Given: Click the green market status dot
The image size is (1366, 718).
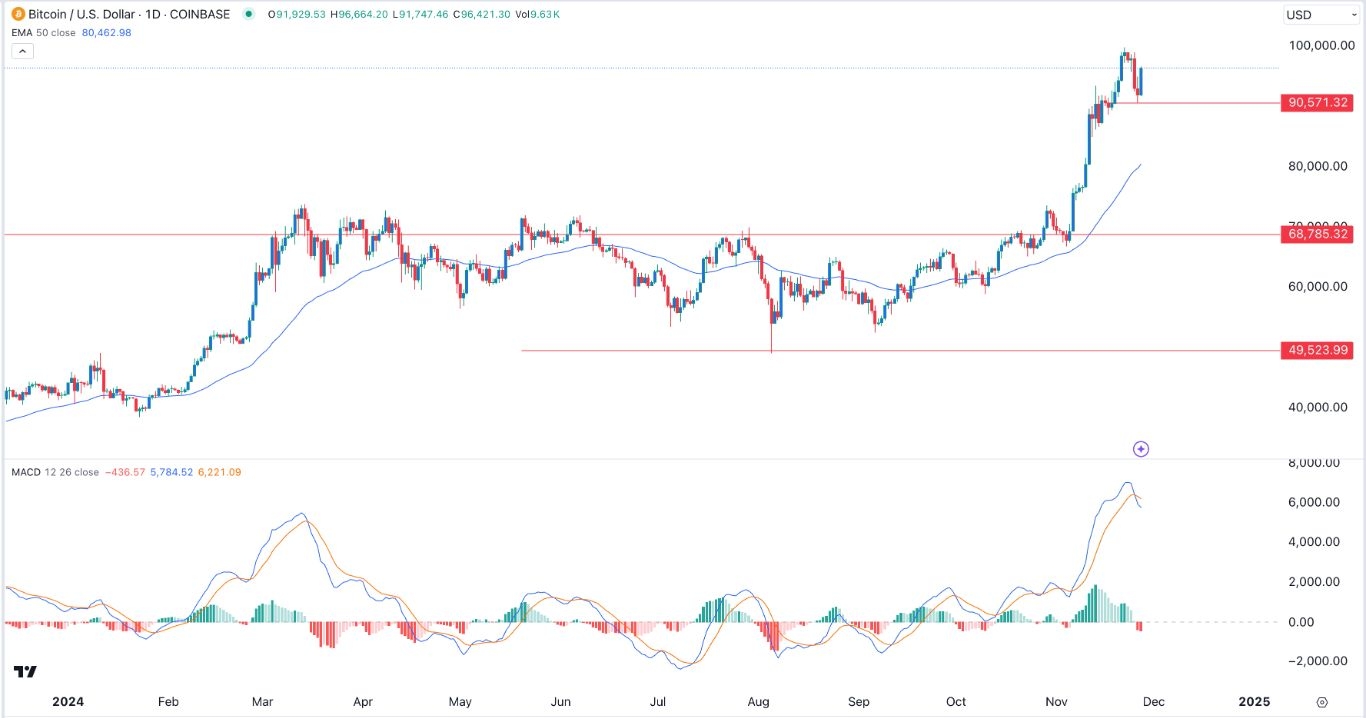Looking at the screenshot, I should [x=249, y=15].
